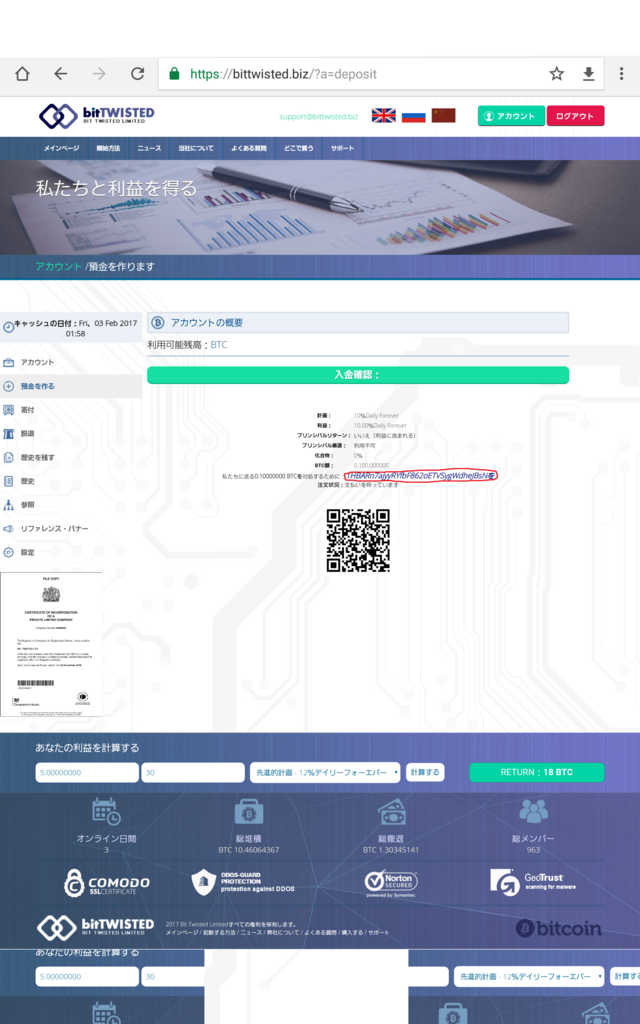Click the green 入金確認 bar

358,375
